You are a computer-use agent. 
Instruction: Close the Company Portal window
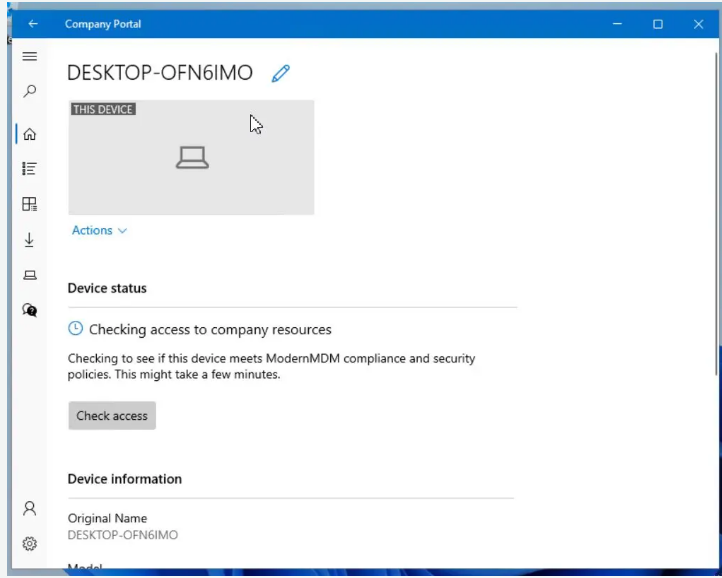tap(698, 24)
